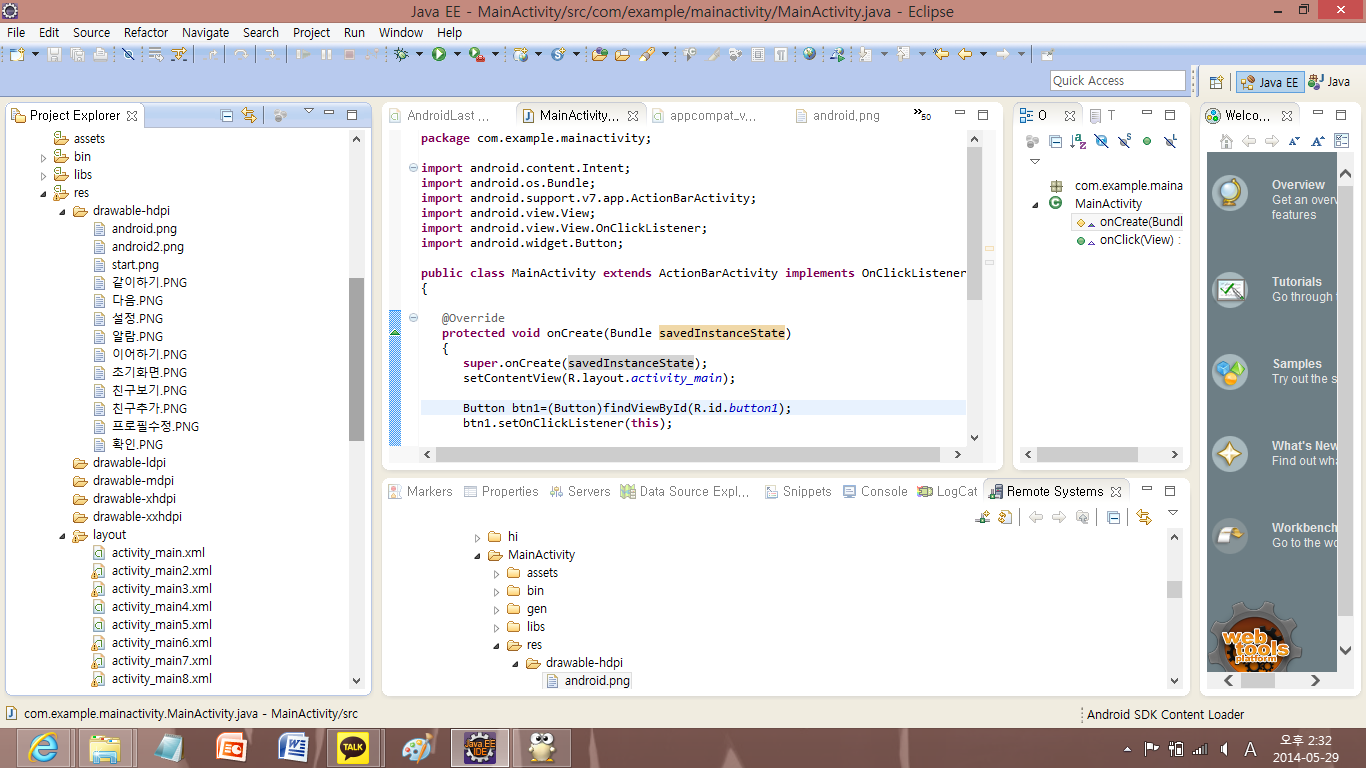Screen dimensions: 1366x768
Task: Select activity_main3.xml in Project Explorer
Action: pos(161,589)
